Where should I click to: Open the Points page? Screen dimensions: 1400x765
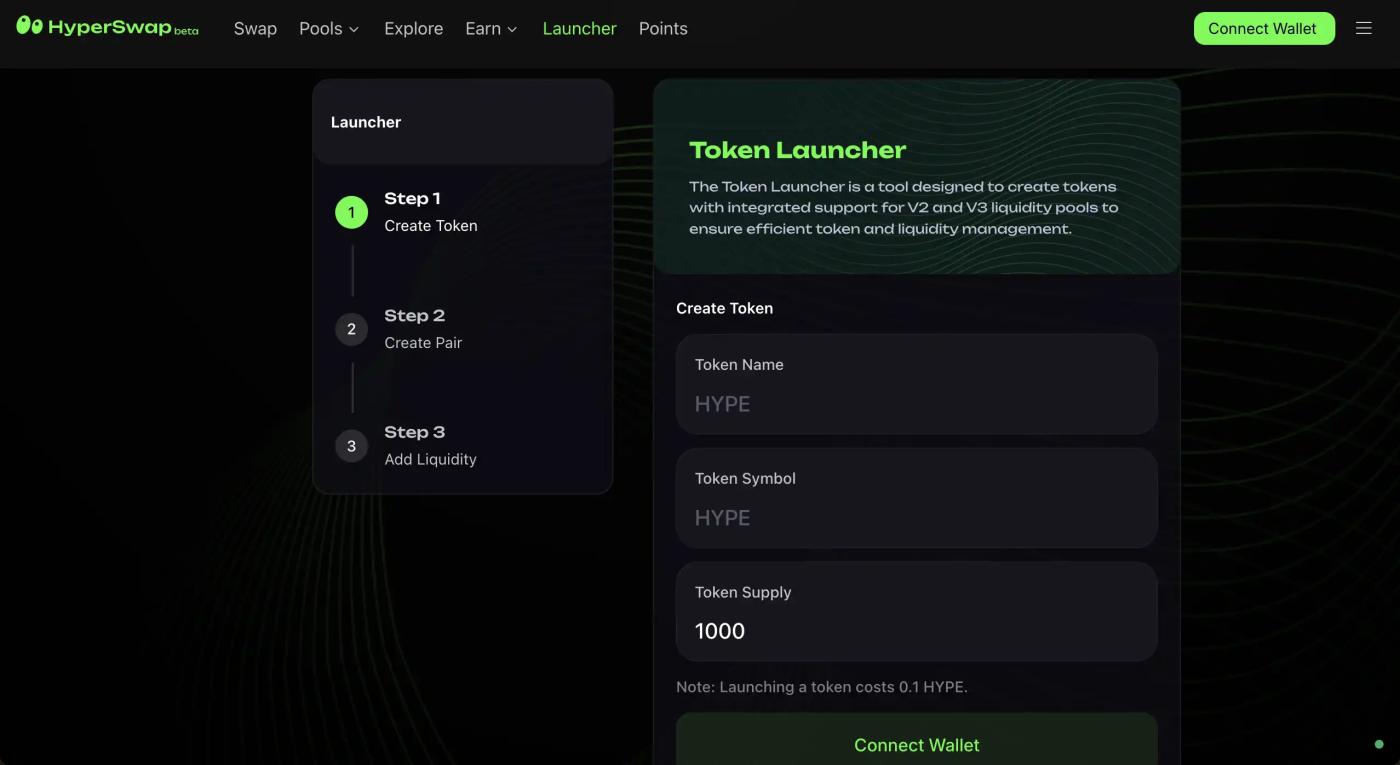coord(663,28)
